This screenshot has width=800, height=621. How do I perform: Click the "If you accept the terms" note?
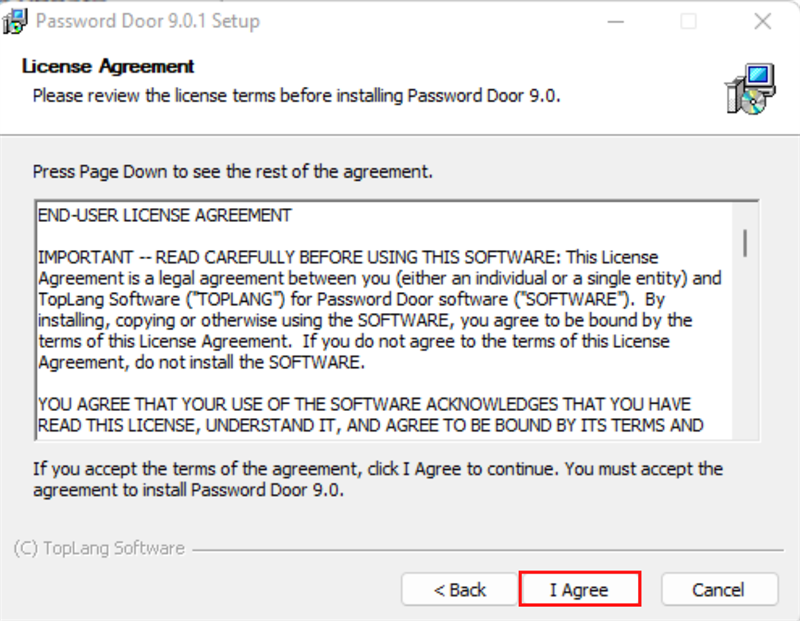377,479
